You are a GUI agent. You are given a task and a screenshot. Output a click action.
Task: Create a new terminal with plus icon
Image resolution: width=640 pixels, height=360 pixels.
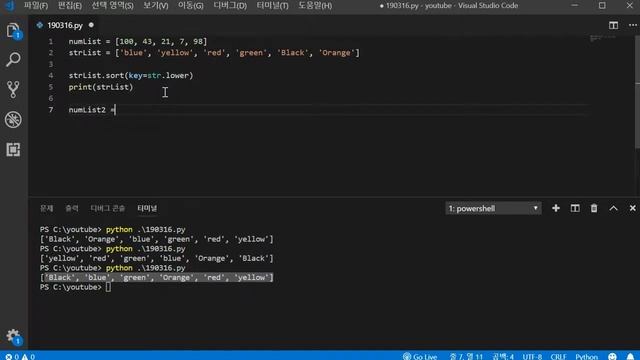pos(556,208)
